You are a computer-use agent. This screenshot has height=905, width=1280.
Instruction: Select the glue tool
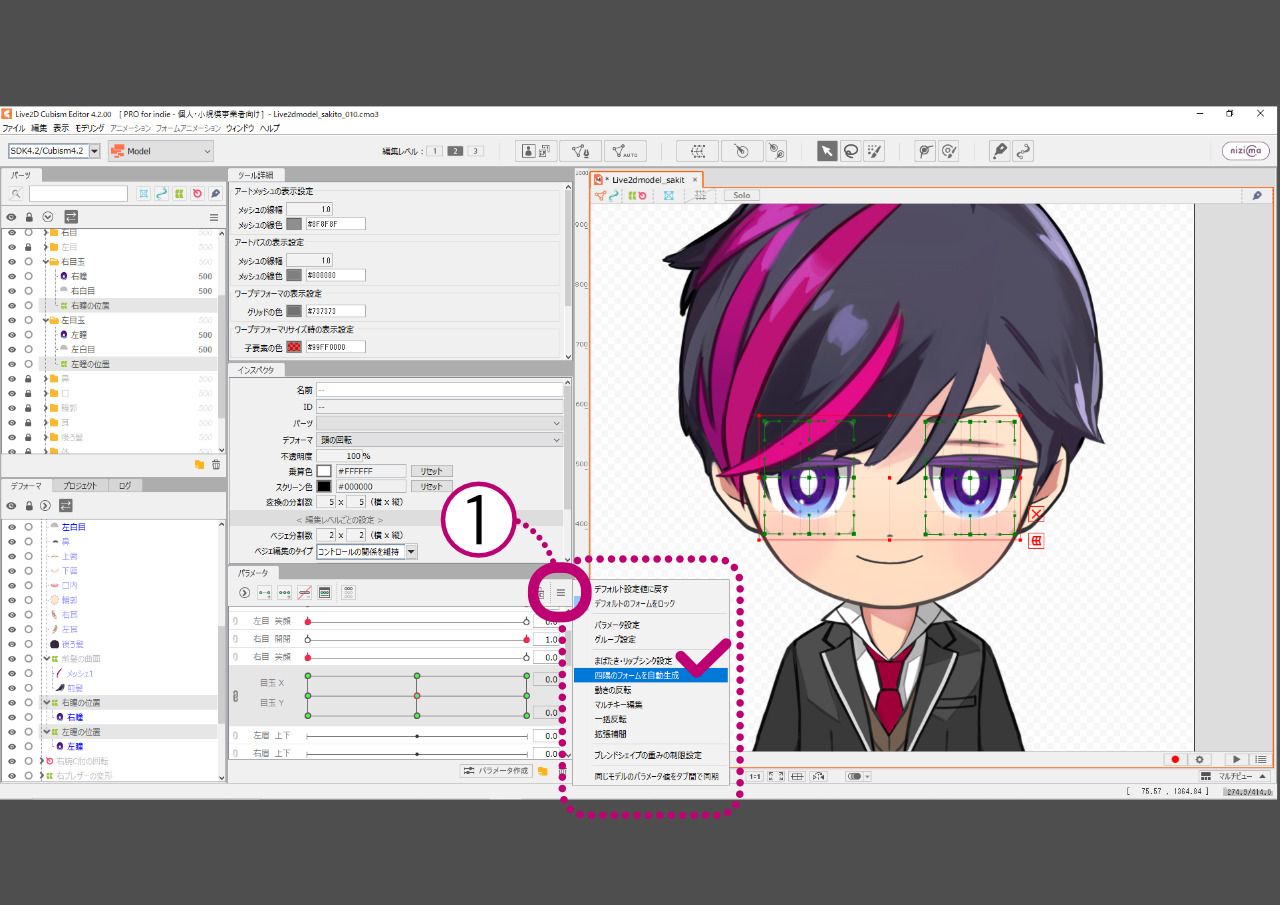click(x=926, y=151)
